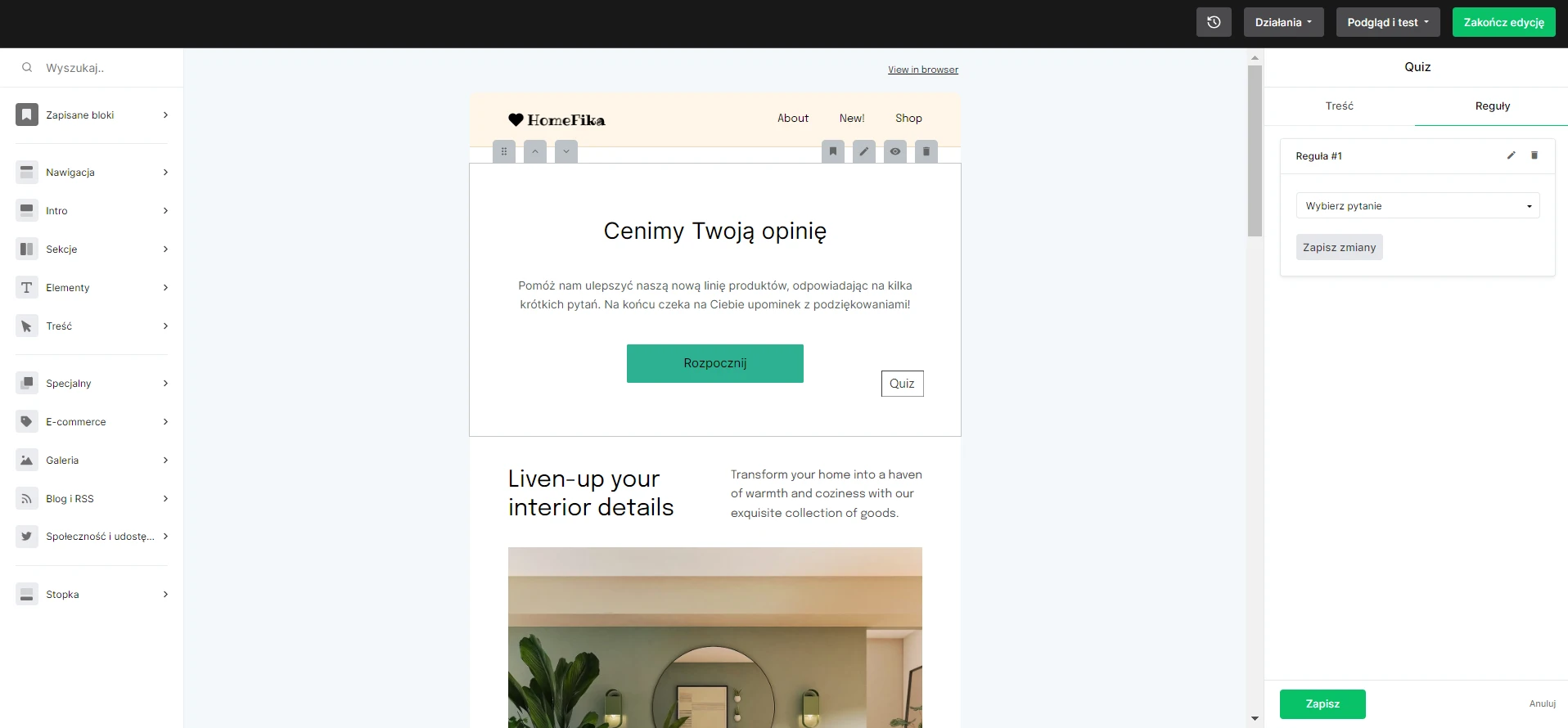Delete Reguła #1 with trash icon
This screenshot has width=1568, height=728.
point(1534,155)
